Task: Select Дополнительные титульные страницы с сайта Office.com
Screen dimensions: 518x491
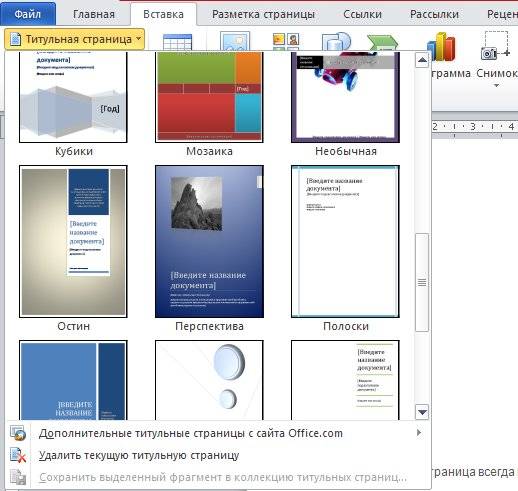Action: [x=191, y=433]
